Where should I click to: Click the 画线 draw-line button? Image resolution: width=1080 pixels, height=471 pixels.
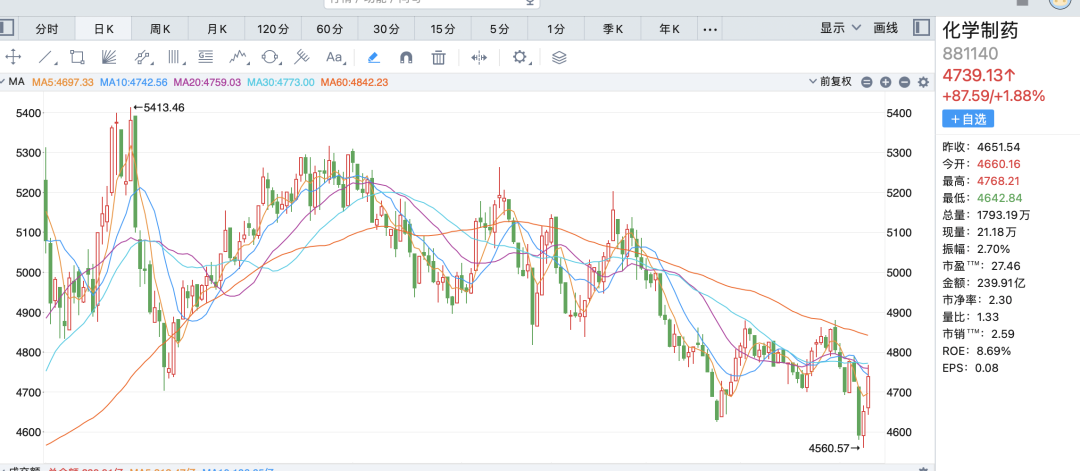click(885, 28)
